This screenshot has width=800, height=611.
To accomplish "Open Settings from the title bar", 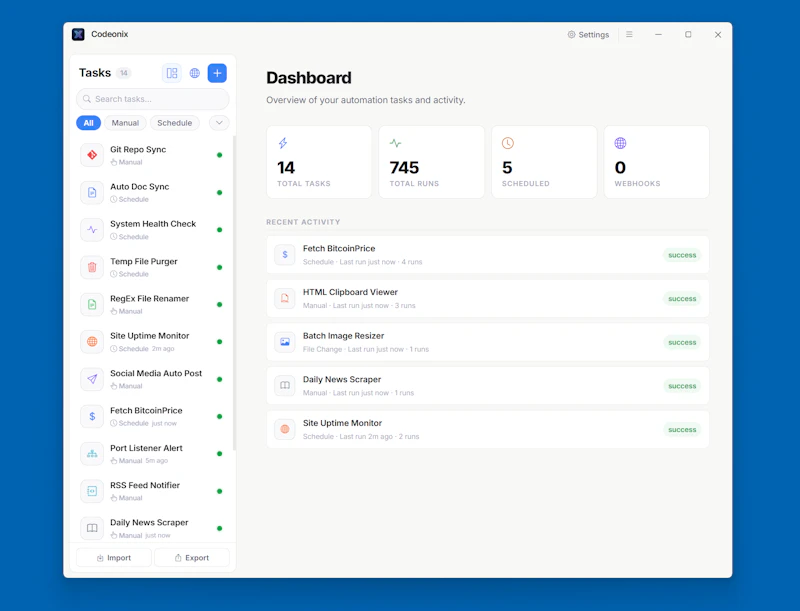I will [588, 35].
